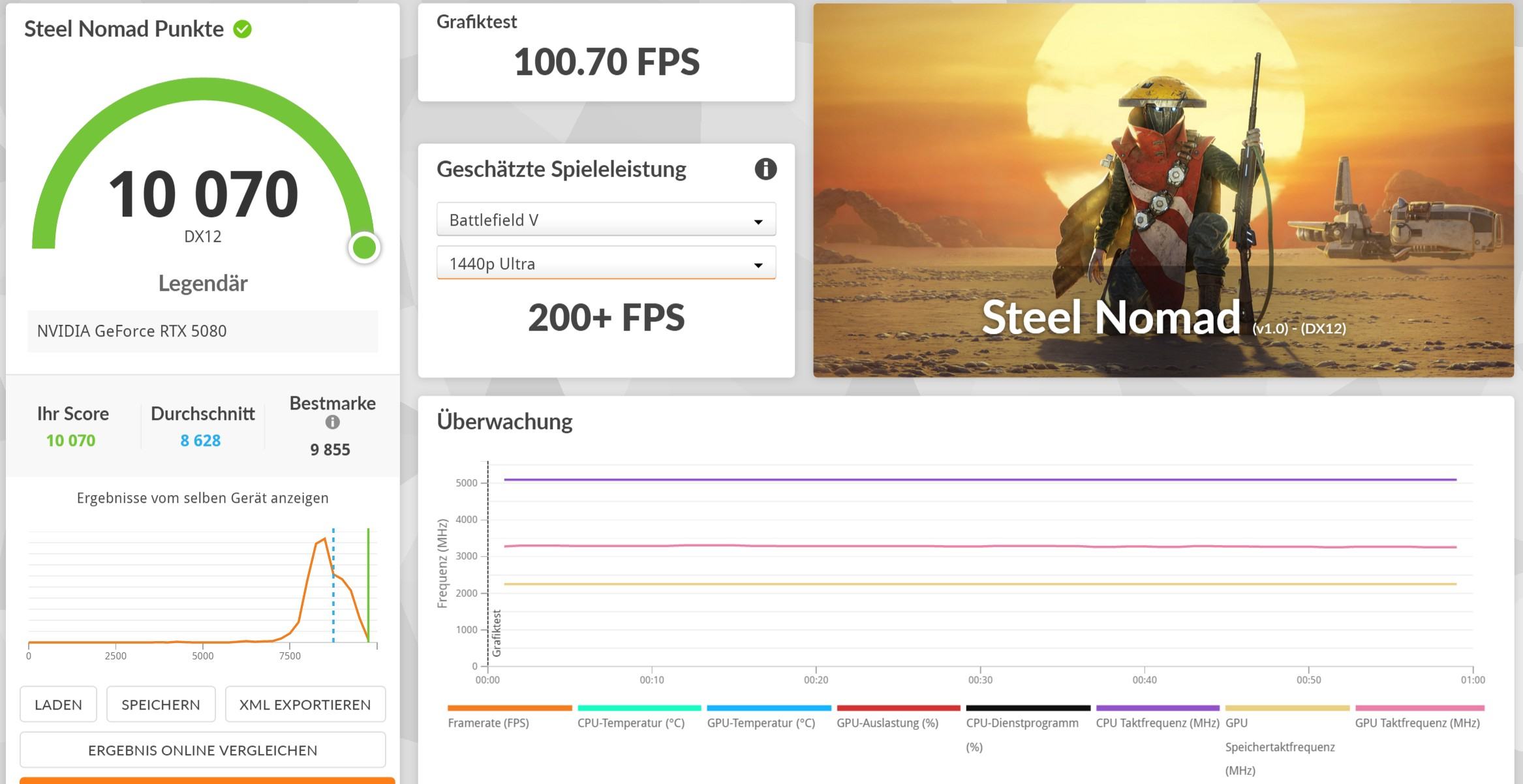Toggle CPU-Temperatur legend series
This screenshot has width=1523, height=784.
click(x=630, y=723)
